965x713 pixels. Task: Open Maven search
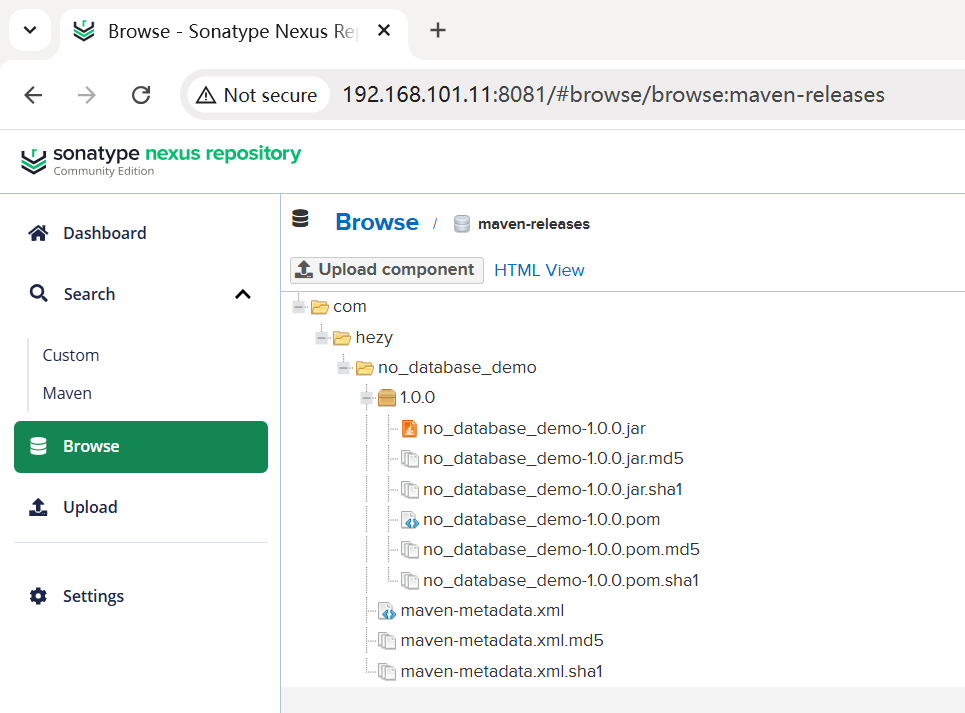[67, 393]
